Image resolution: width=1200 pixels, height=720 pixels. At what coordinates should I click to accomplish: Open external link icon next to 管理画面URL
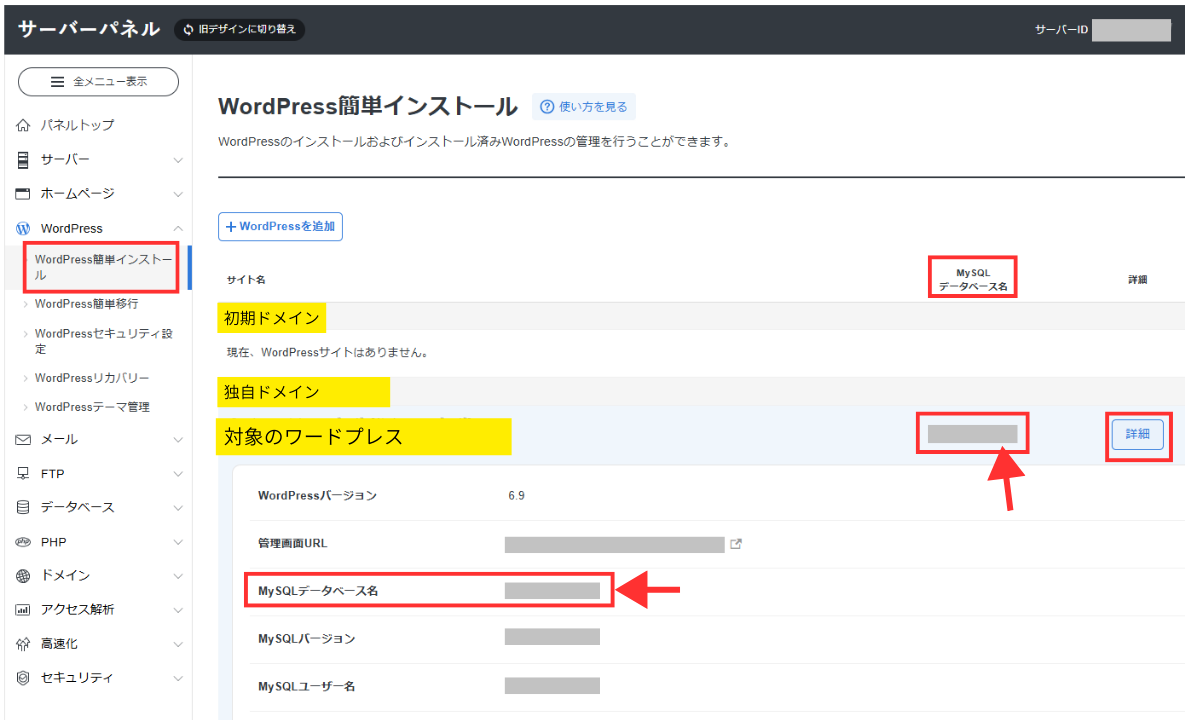737,544
